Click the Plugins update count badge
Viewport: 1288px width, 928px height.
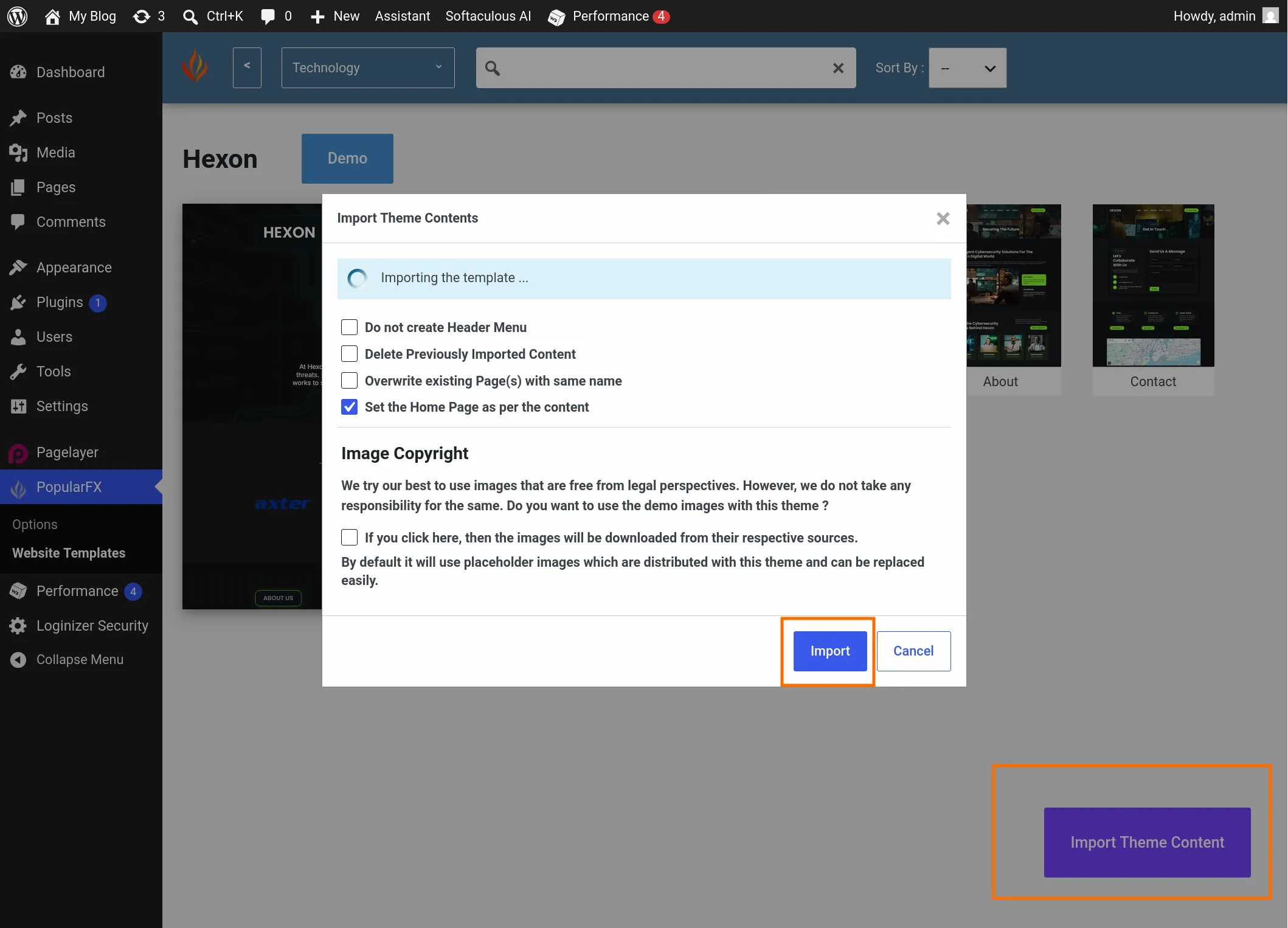pyautogui.click(x=98, y=303)
